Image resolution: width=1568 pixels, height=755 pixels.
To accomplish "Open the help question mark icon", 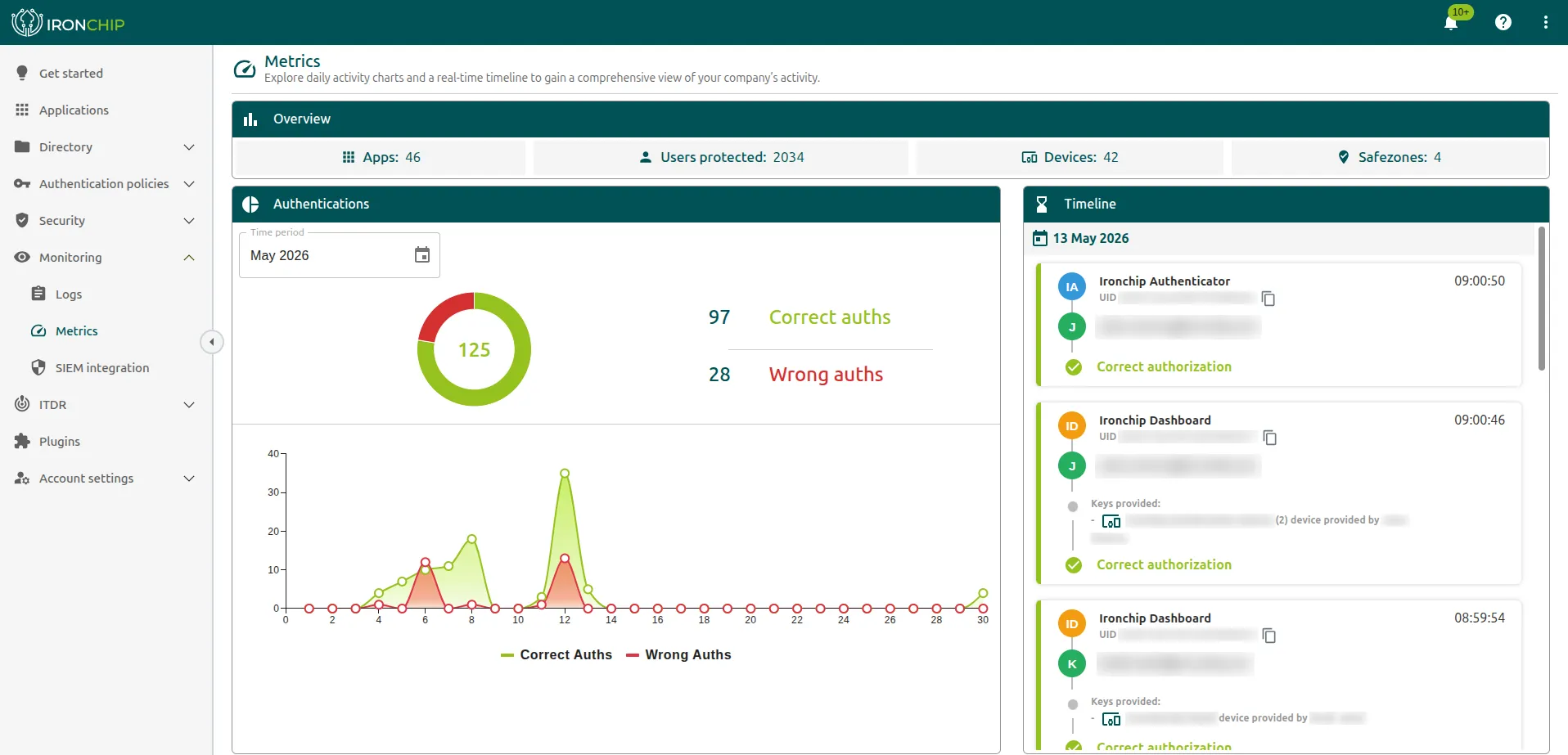I will [1503, 22].
